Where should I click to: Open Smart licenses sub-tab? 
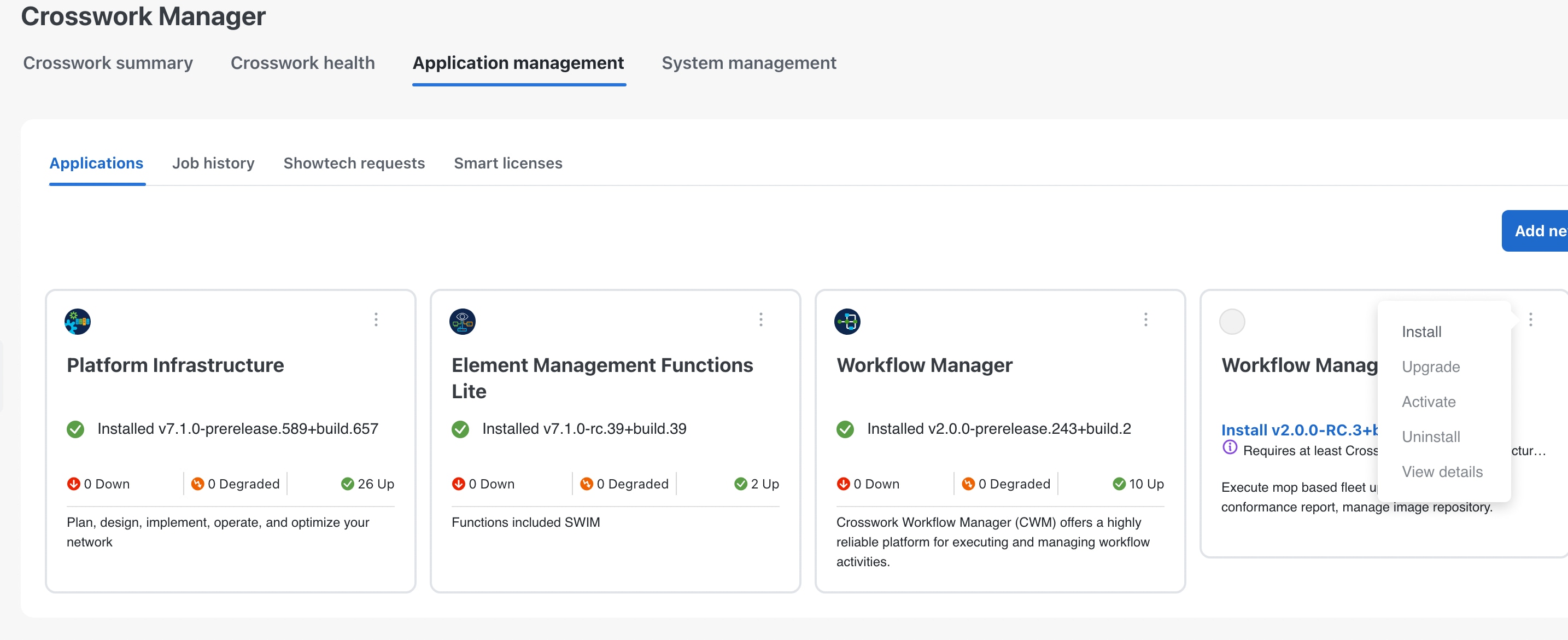[508, 163]
